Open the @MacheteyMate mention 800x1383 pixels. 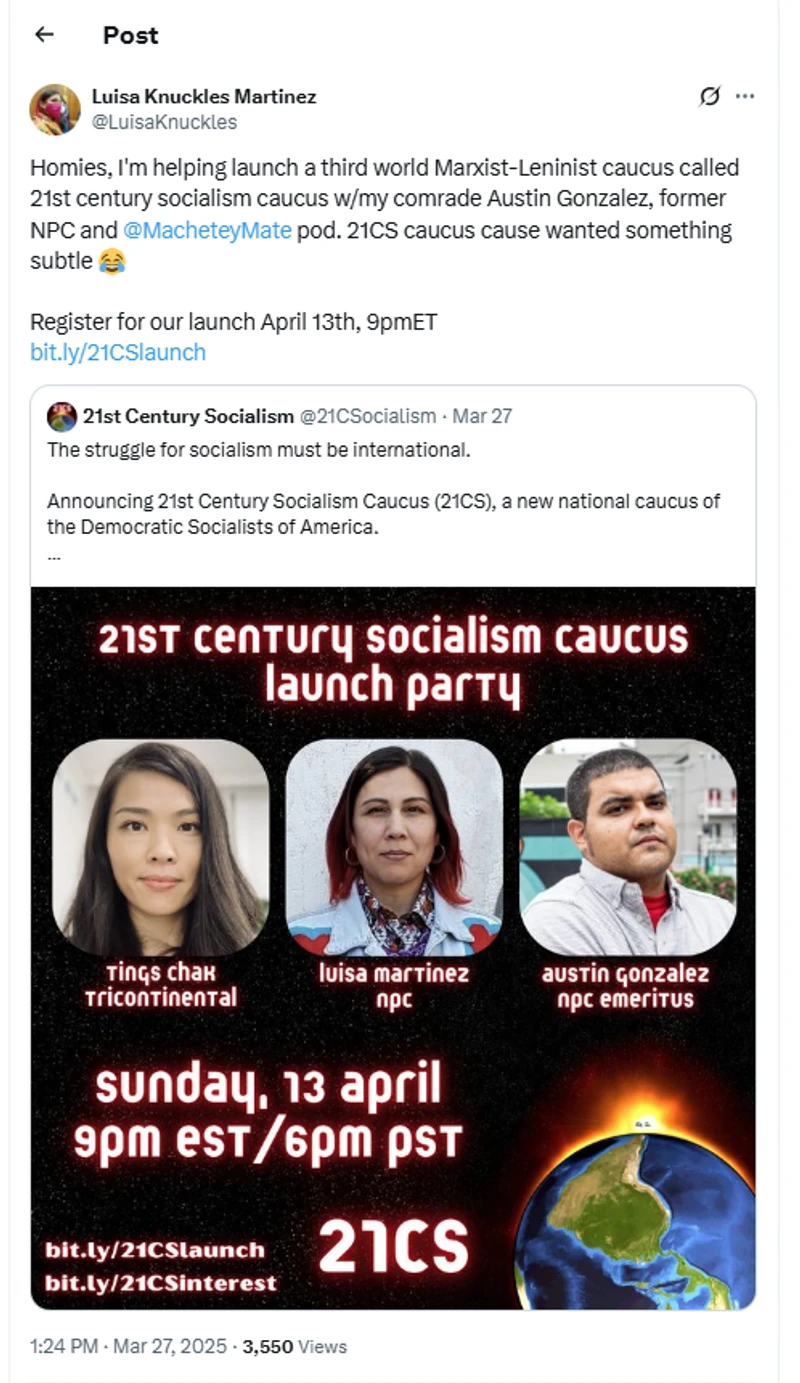pyautogui.click(x=207, y=230)
